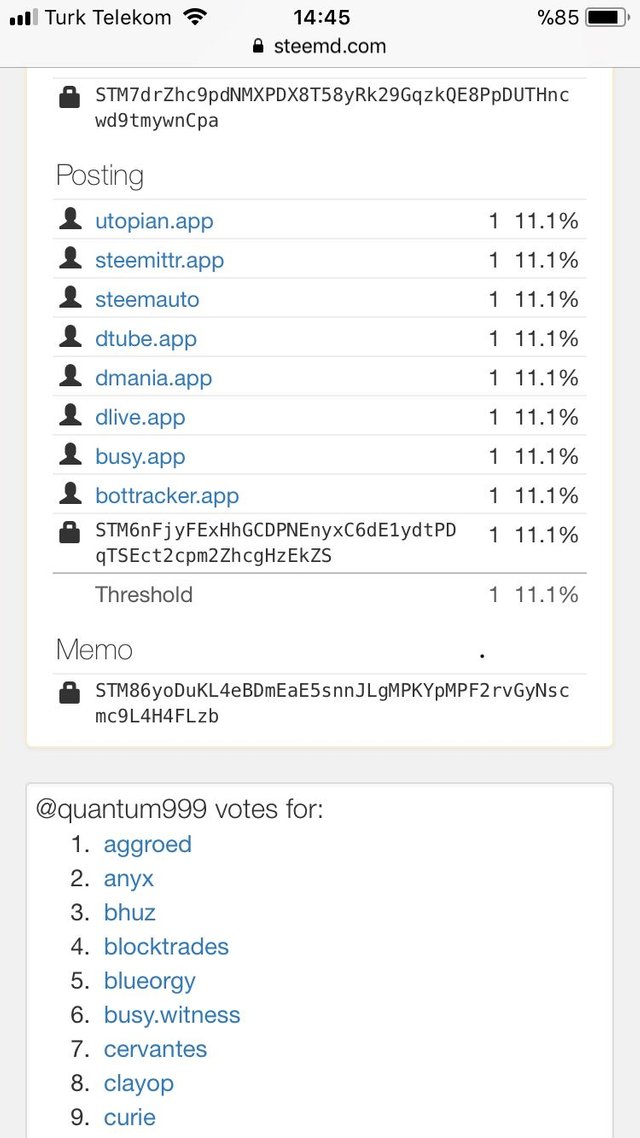The image size is (640, 1138).
Task: Open the busy.witness link
Action: (172, 1015)
